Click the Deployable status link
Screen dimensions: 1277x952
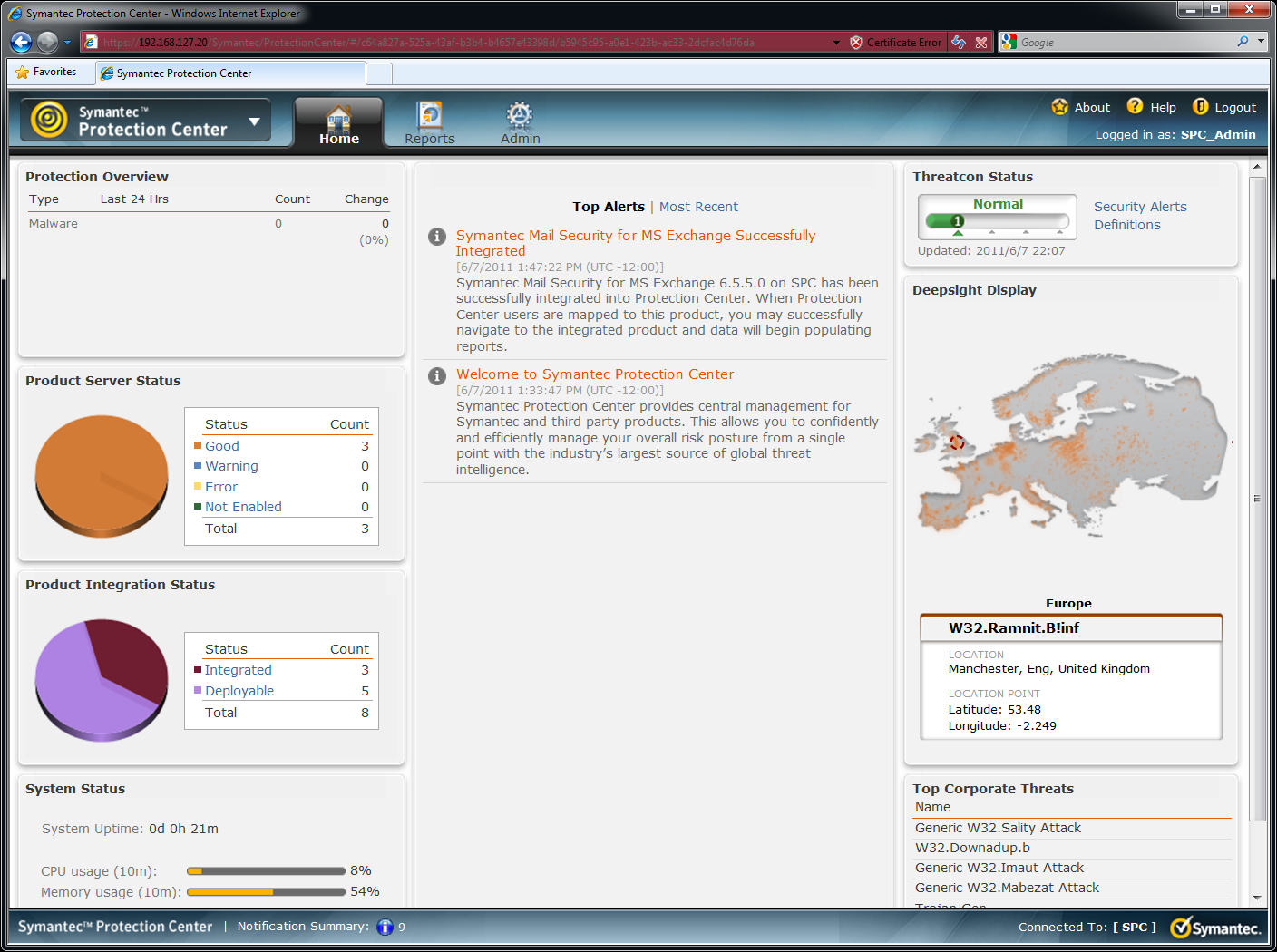coord(239,691)
